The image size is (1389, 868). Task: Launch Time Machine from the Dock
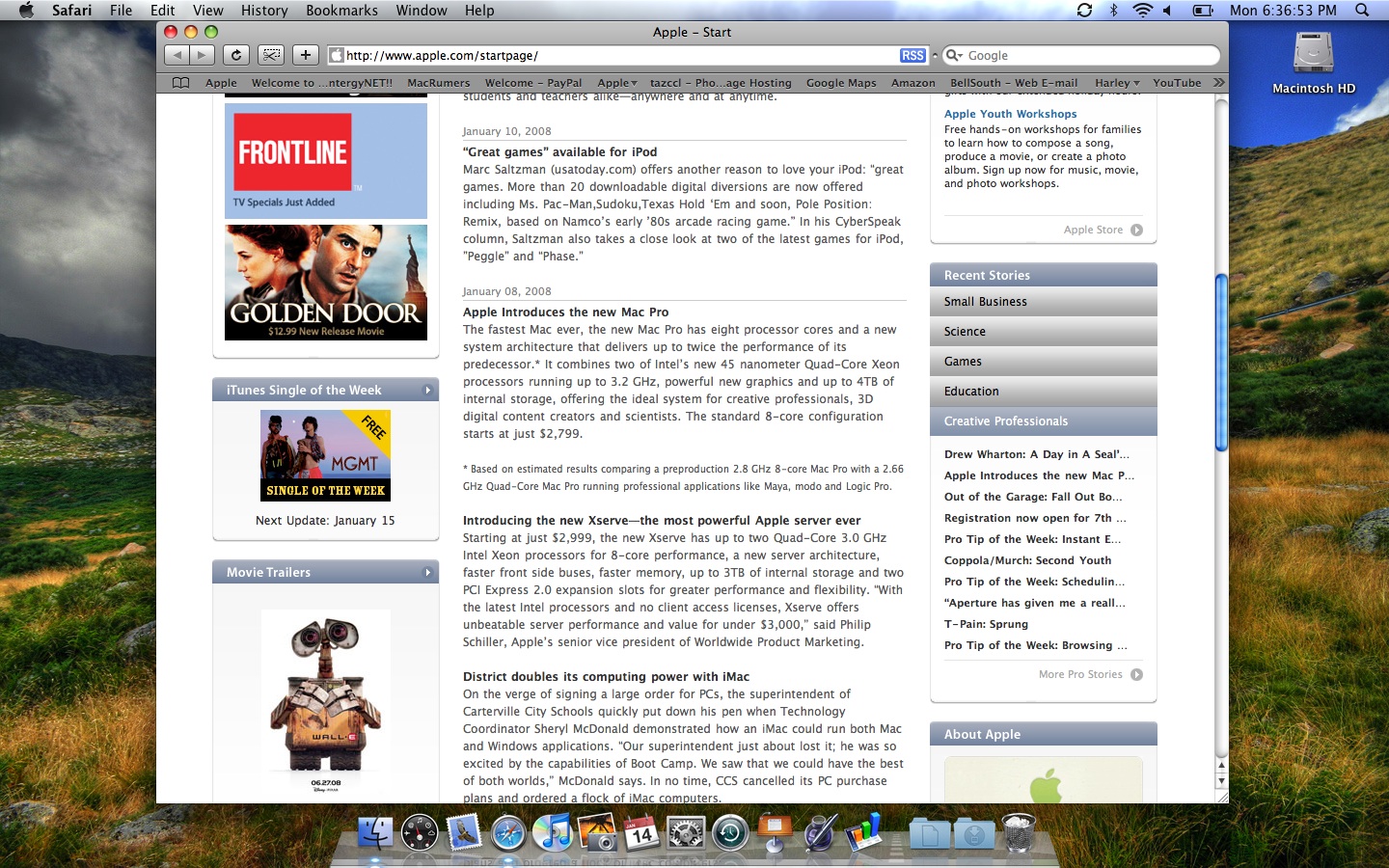730,831
